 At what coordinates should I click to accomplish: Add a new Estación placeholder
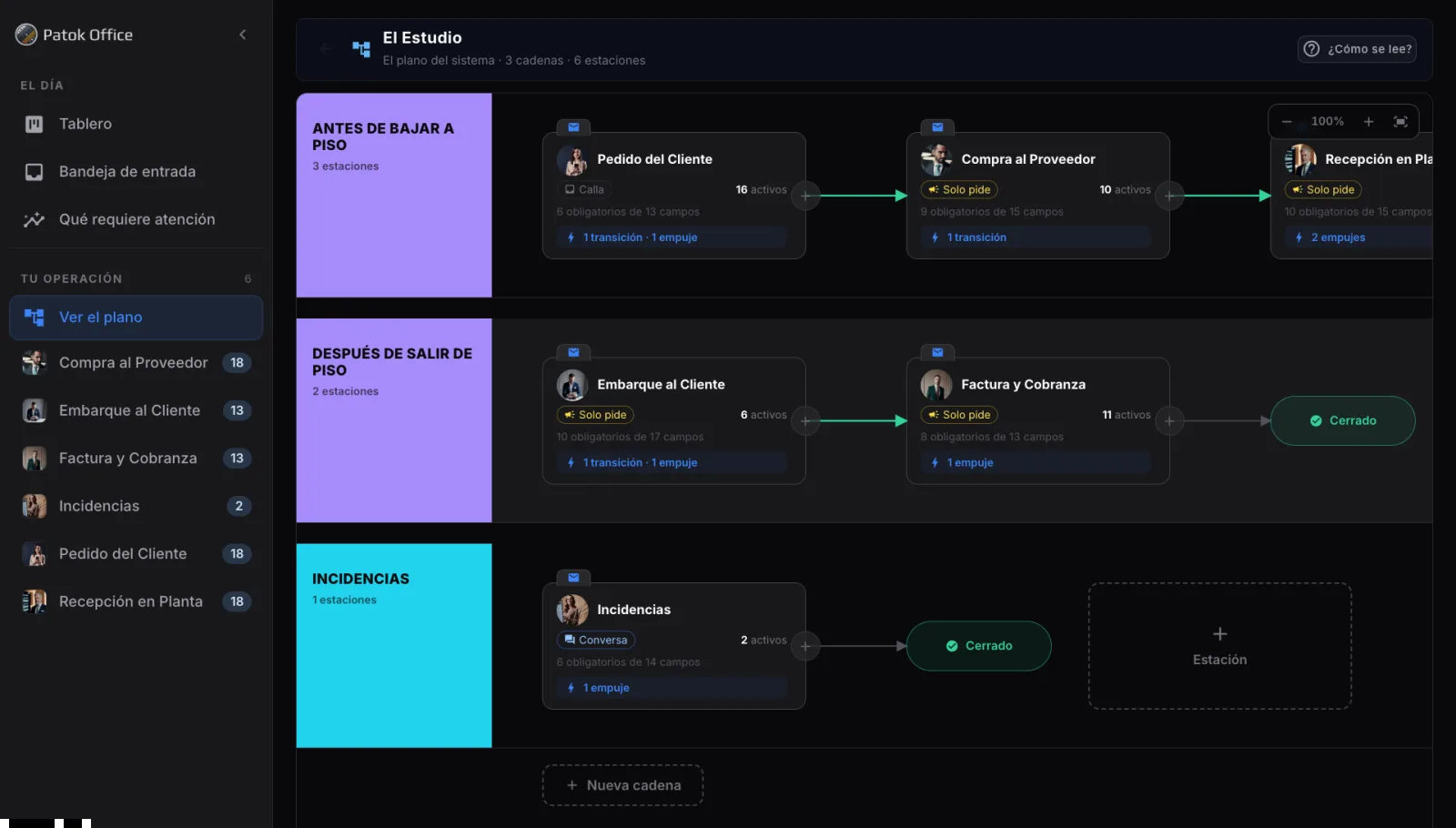(x=1220, y=646)
